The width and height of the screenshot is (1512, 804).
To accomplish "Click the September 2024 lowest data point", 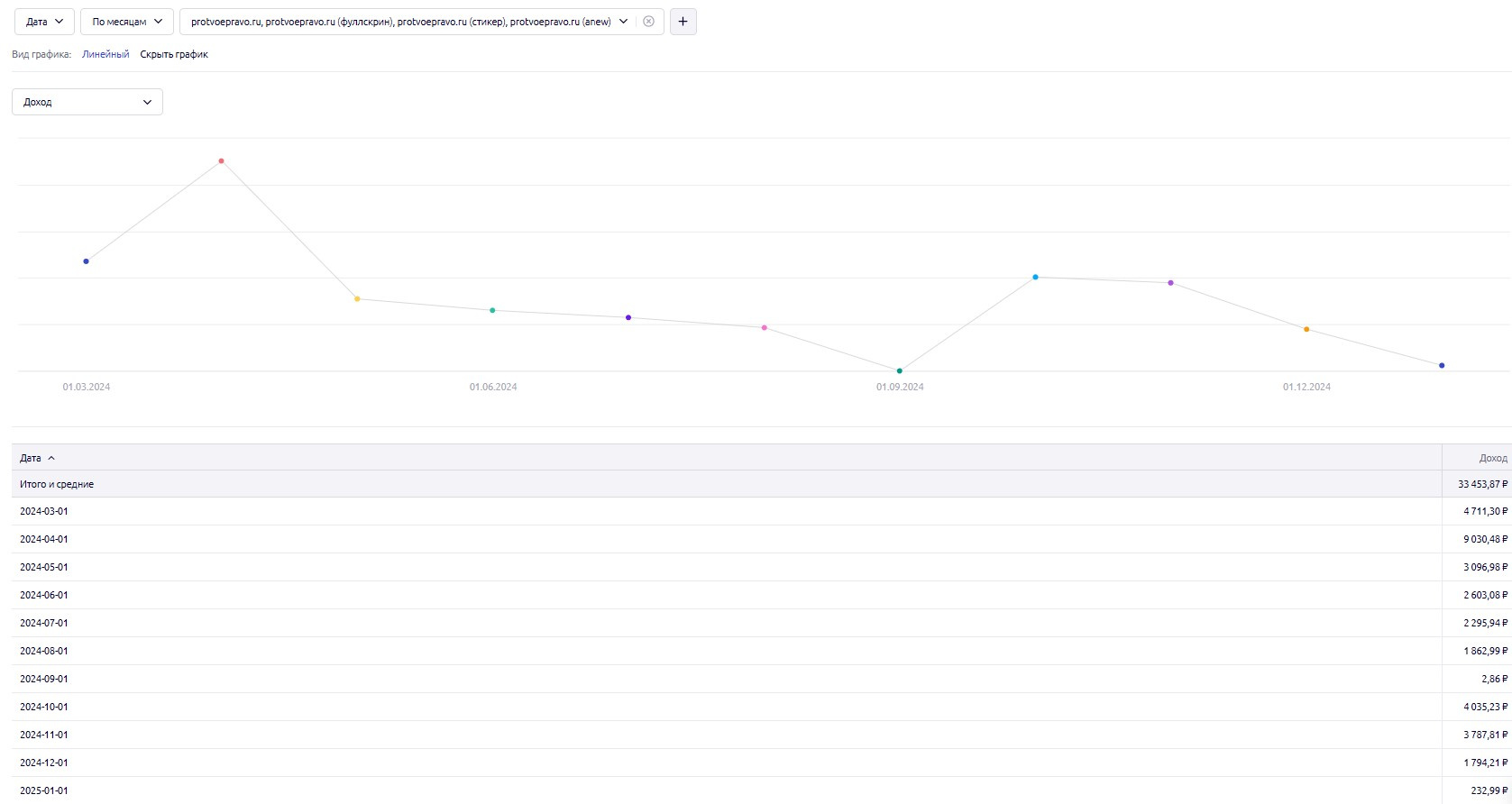I will coord(900,370).
